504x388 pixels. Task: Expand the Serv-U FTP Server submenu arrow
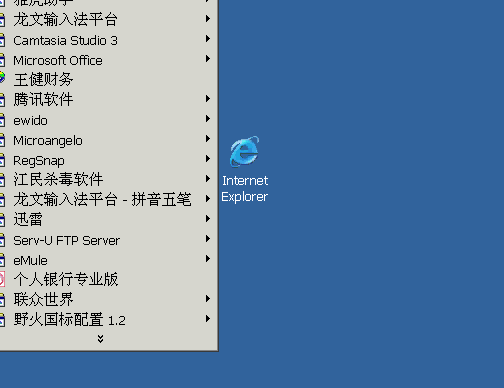pos(208,239)
